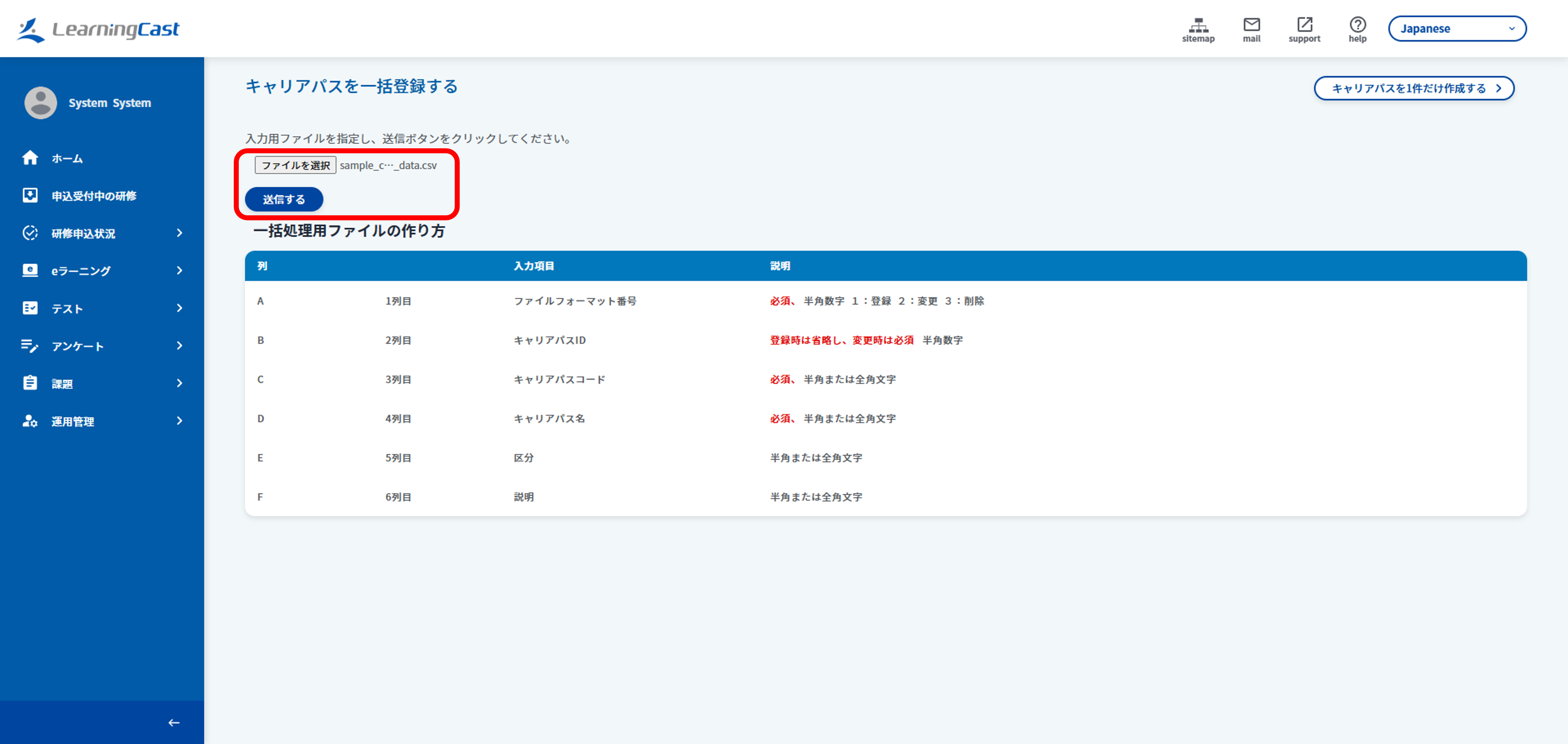
Task: Collapse sidebar with the left arrow icon
Action: (x=174, y=723)
